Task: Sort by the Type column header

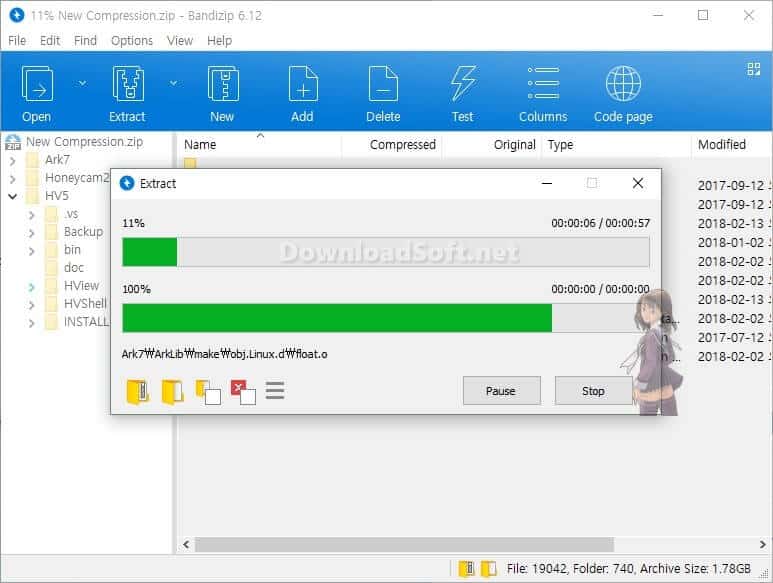Action: (561, 145)
